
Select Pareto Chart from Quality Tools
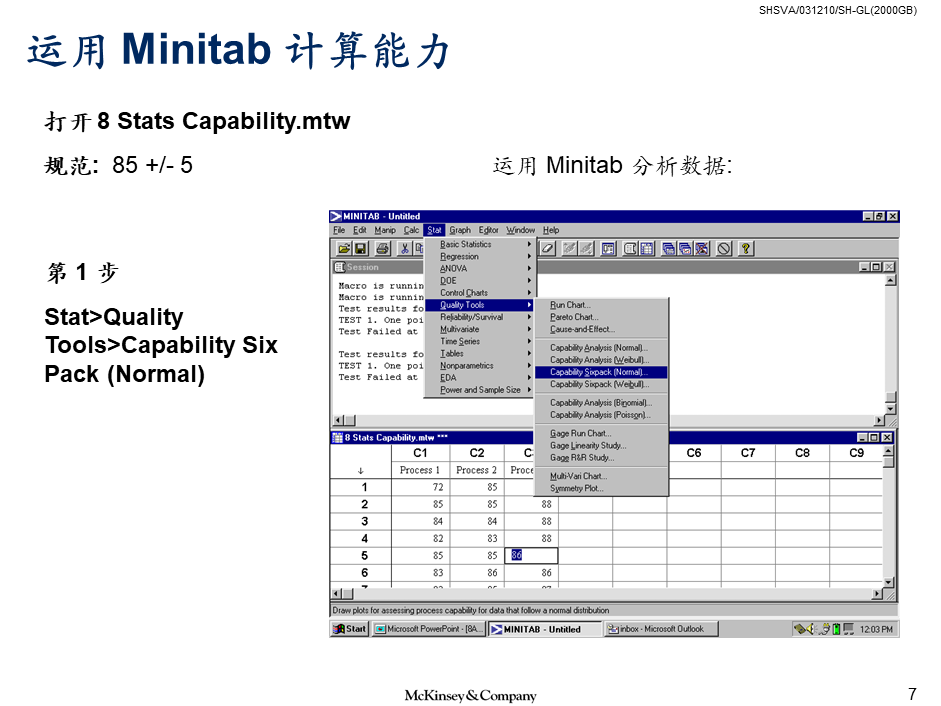574,317
